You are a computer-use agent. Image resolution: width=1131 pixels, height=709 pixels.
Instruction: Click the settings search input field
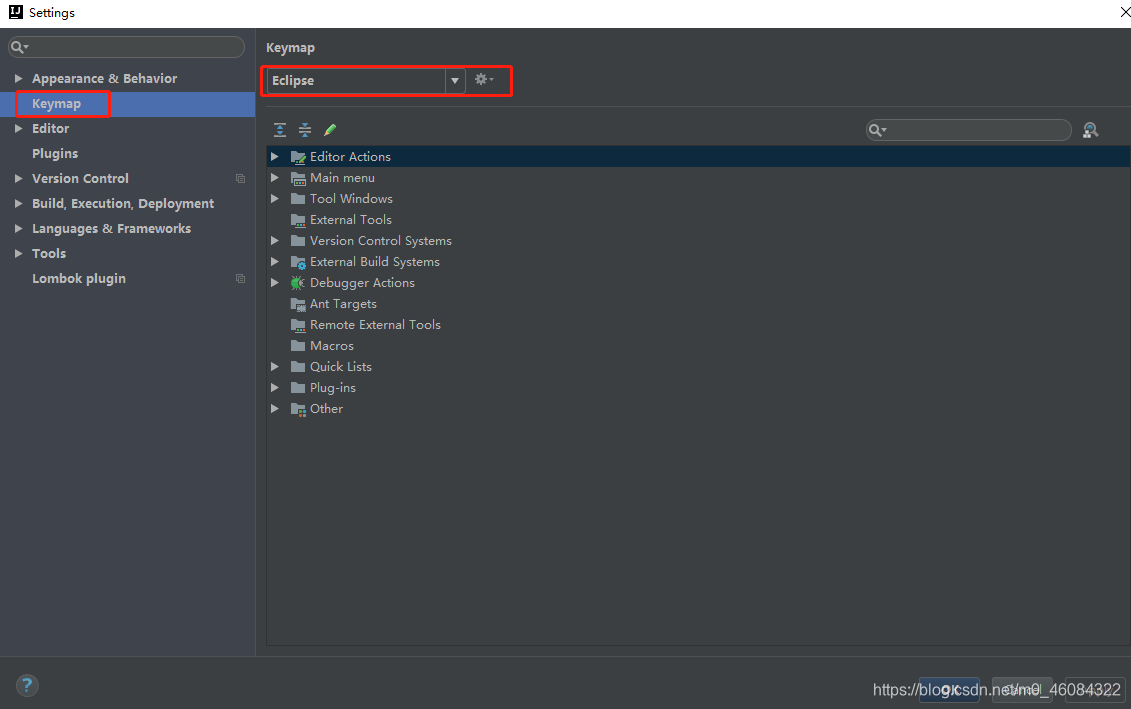coord(126,47)
